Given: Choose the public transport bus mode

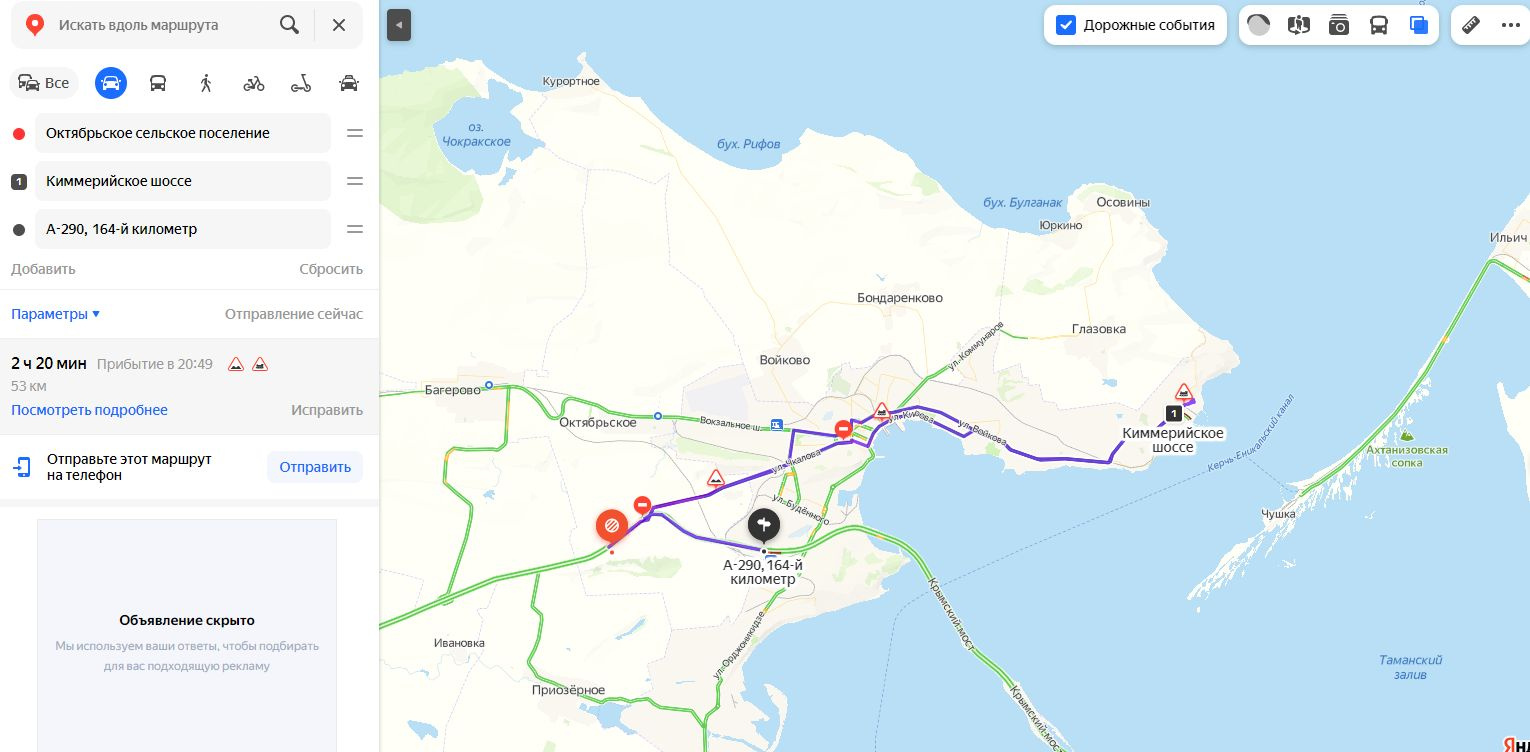Looking at the screenshot, I should [158, 83].
